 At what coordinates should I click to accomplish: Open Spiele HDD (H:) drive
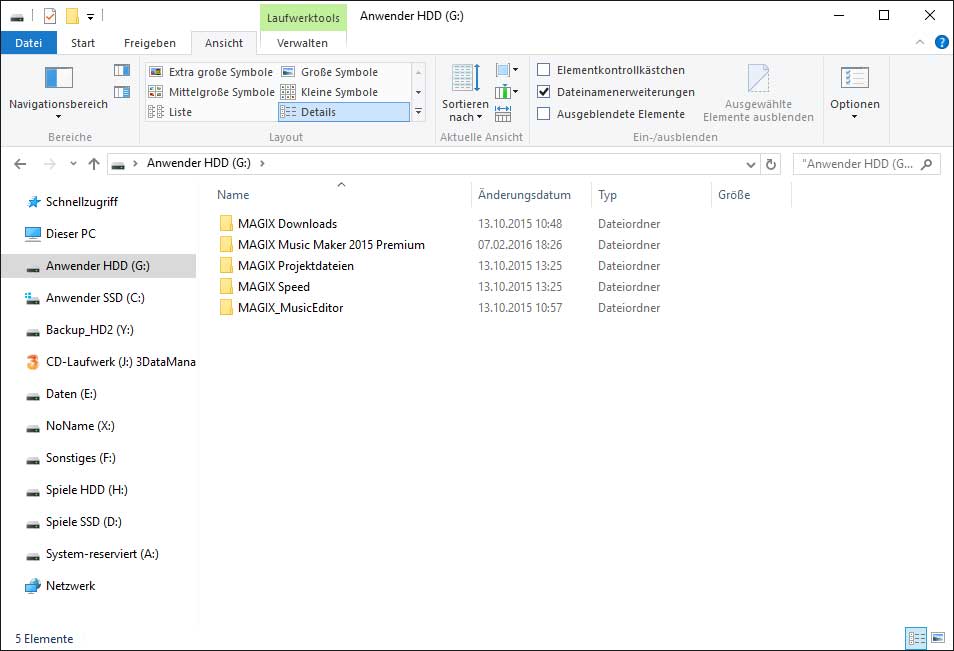click(86, 490)
